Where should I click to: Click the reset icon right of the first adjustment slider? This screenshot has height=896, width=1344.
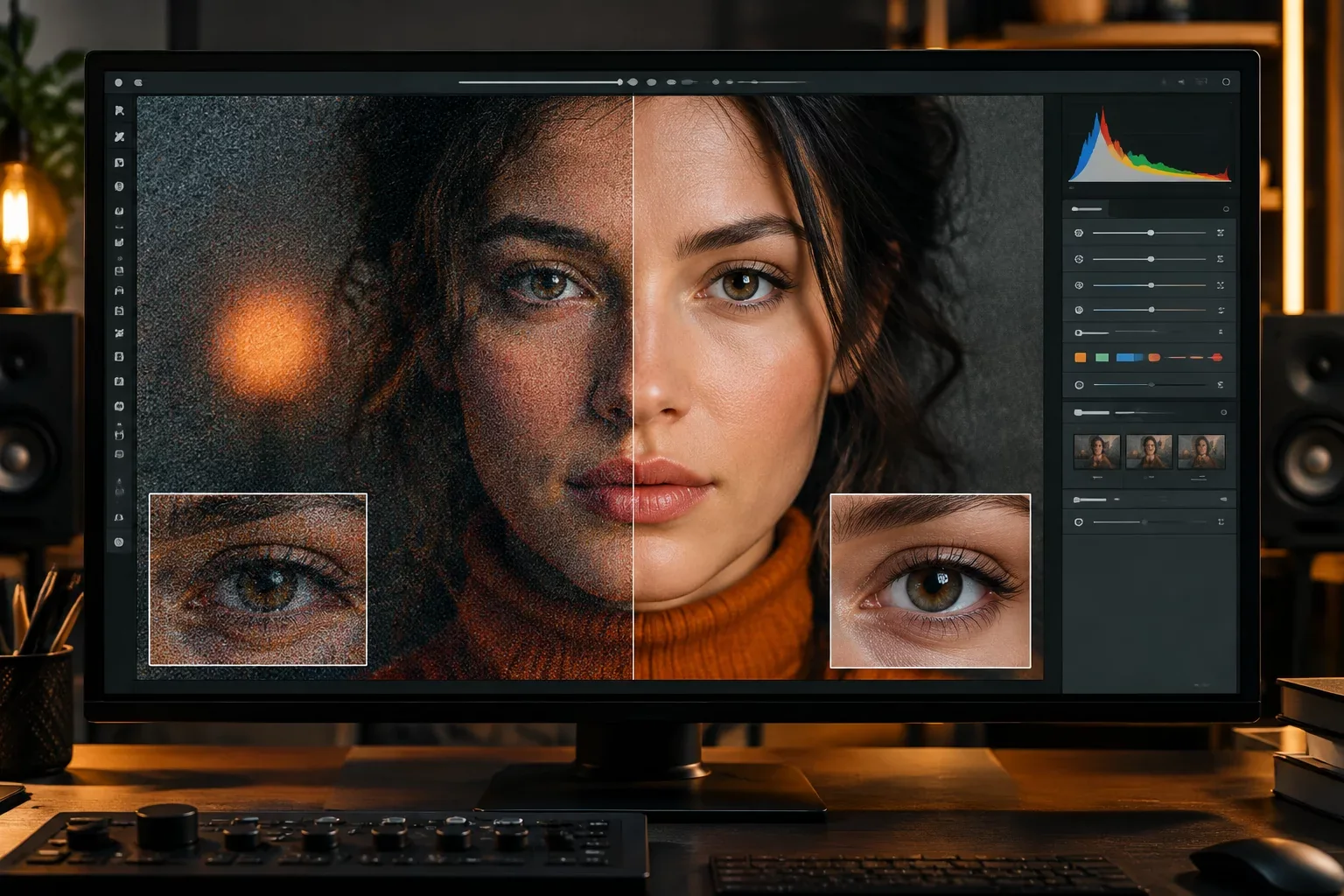1220,233
